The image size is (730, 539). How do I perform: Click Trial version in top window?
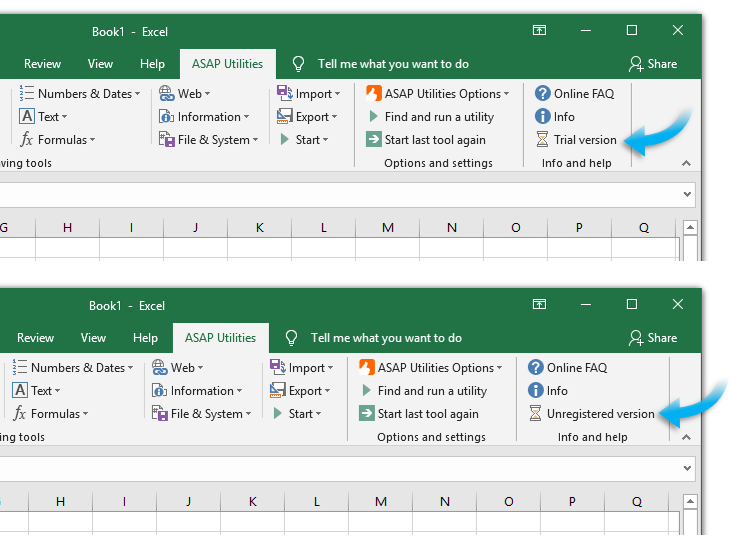pos(576,140)
